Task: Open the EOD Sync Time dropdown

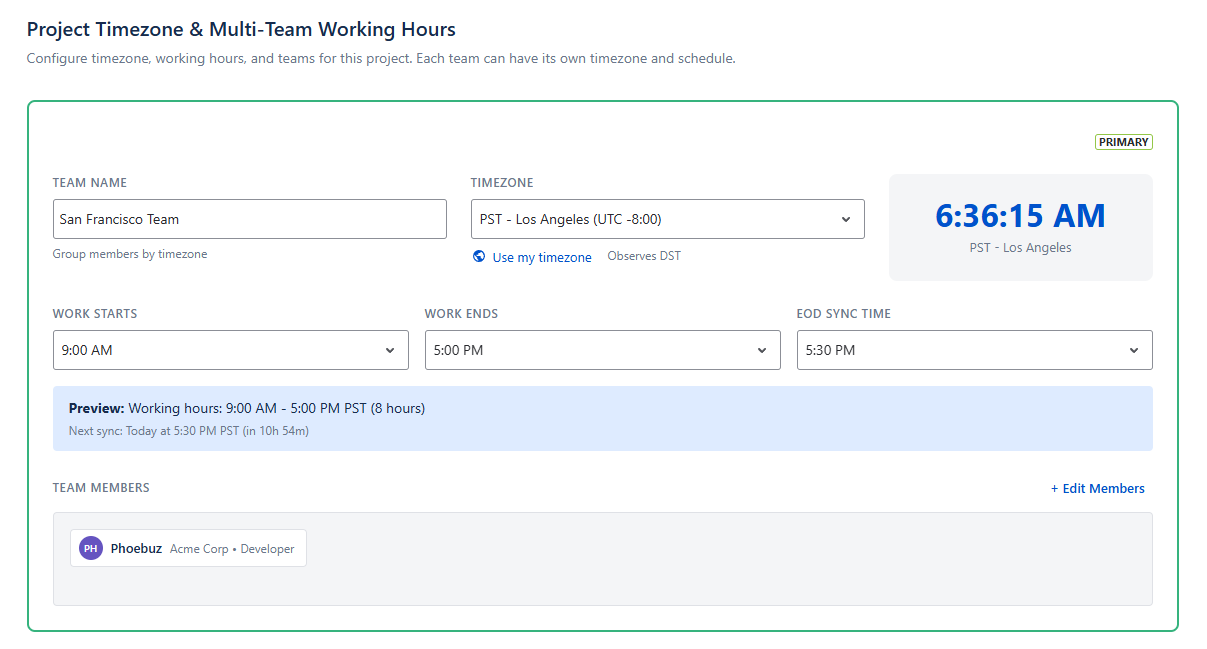Action: pos(975,350)
